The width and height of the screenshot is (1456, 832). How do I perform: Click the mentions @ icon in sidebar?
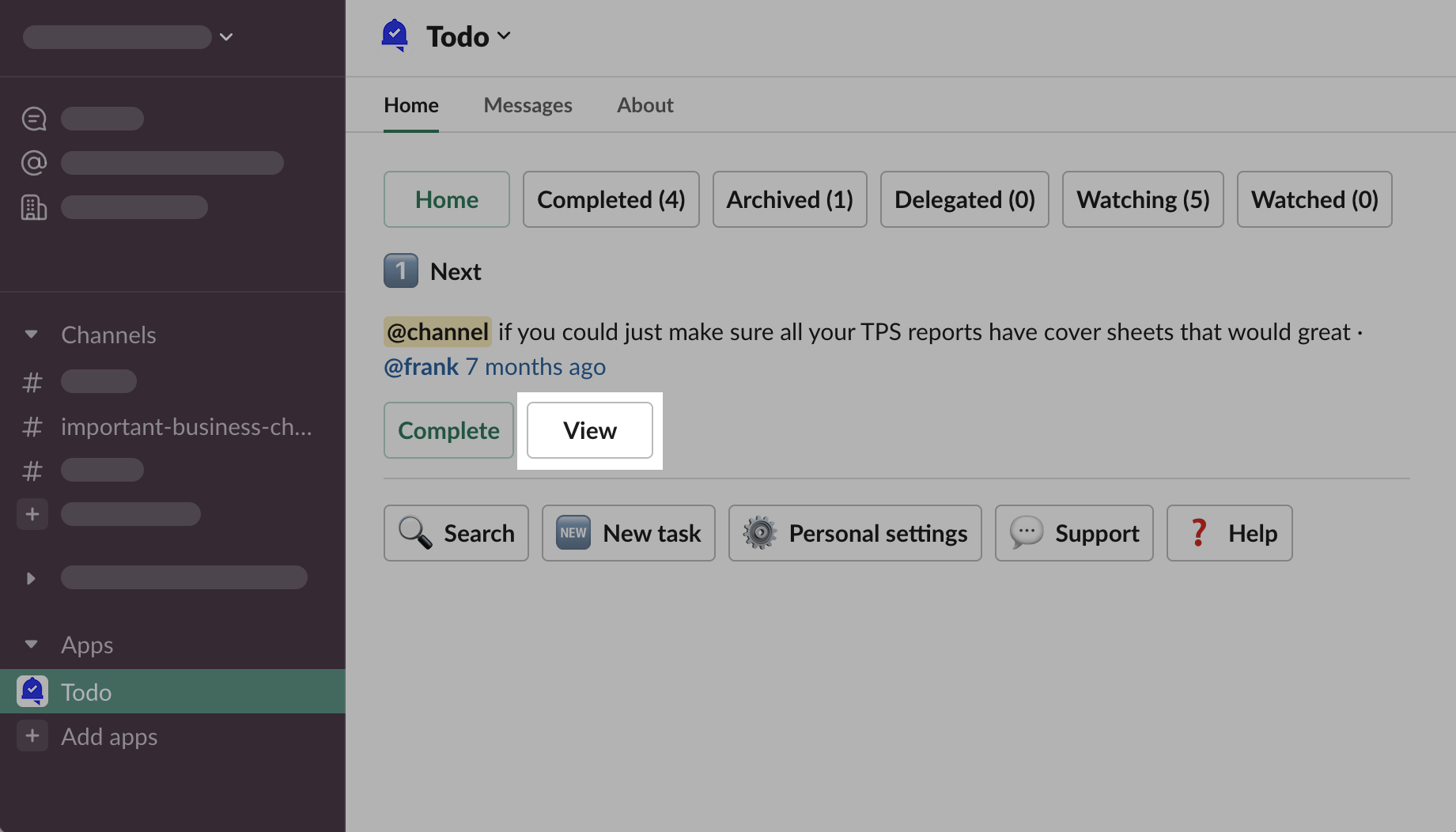(34, 163)
